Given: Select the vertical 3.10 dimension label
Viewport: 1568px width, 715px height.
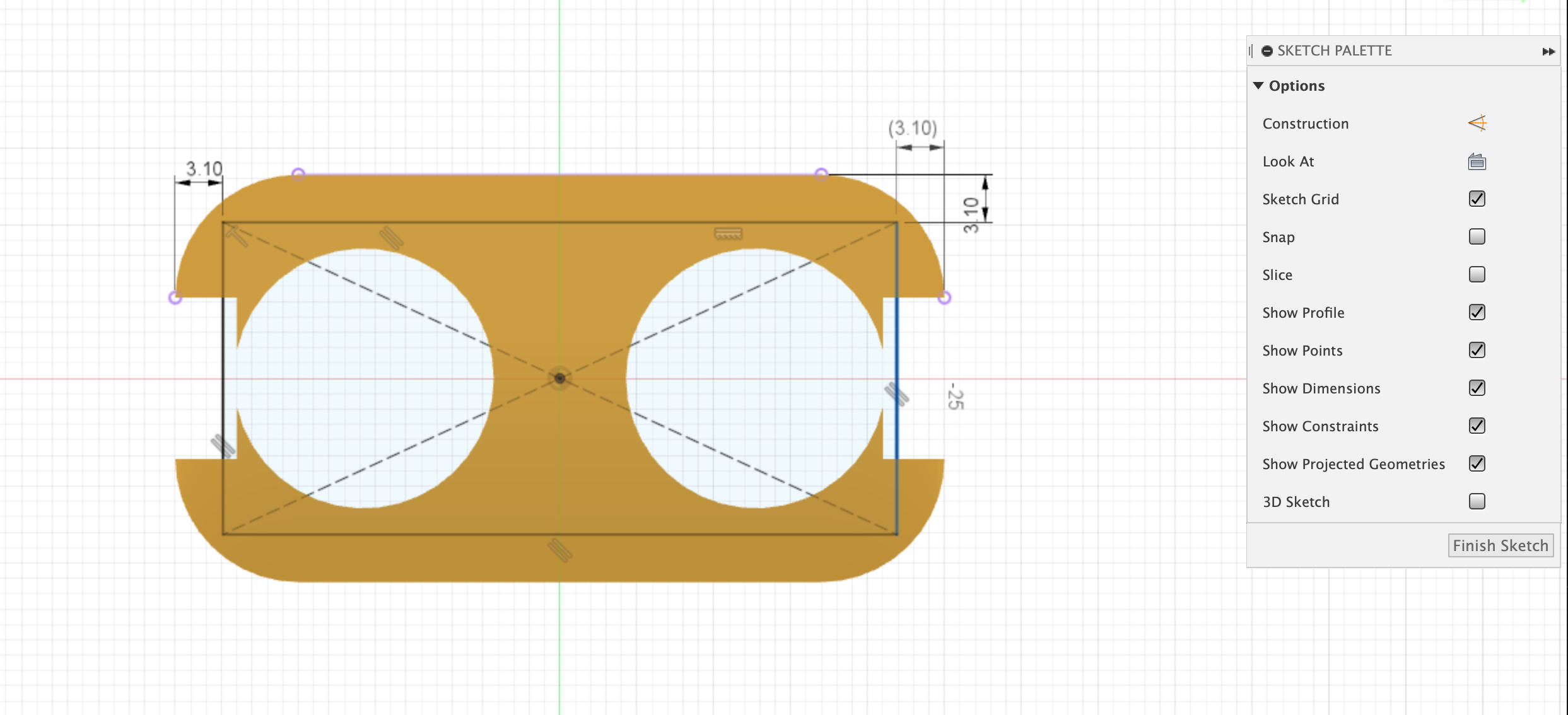Looking at the screenshot, I should [x=971, y=215].
